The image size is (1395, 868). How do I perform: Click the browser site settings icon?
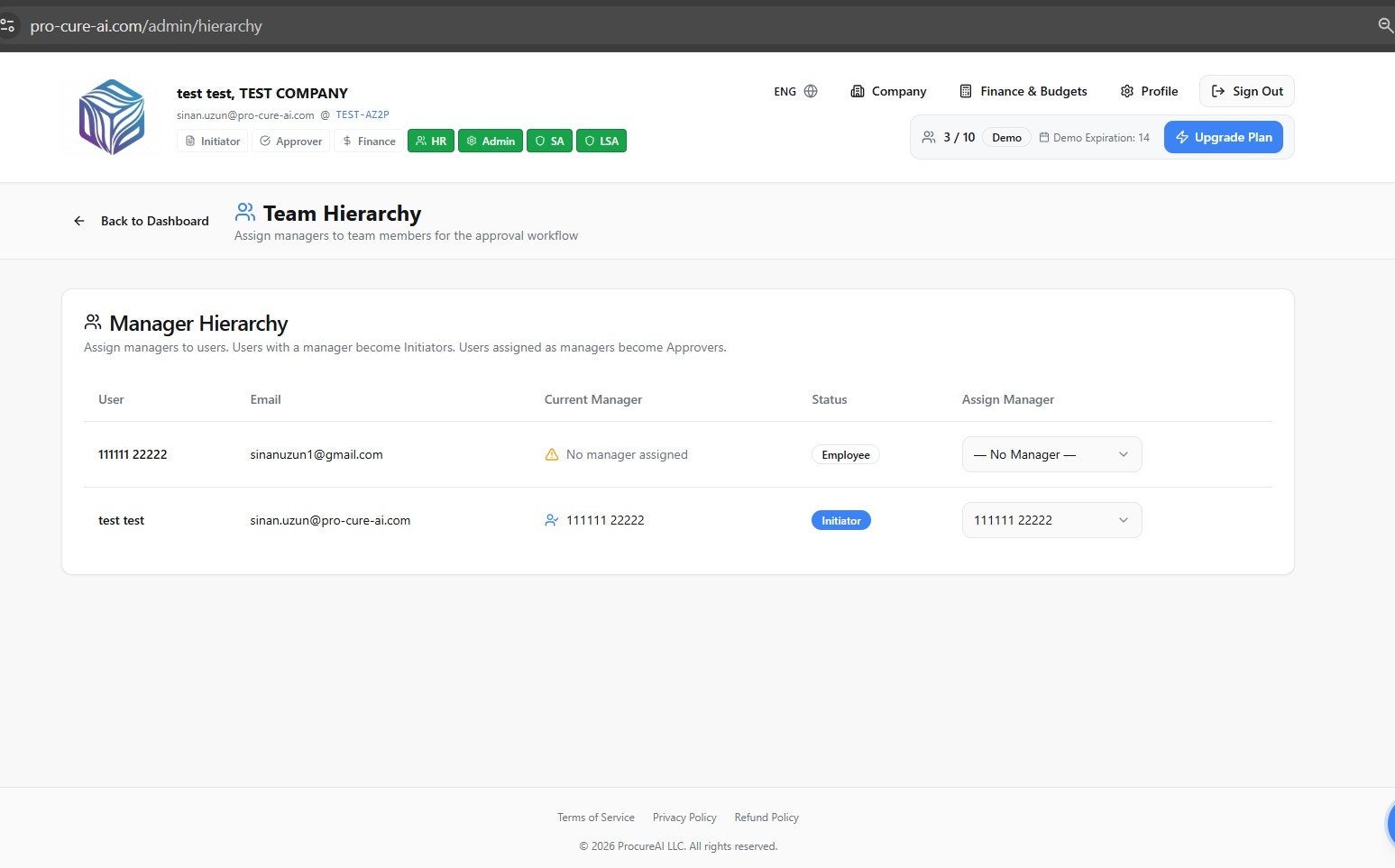click(x=8, y=25)
